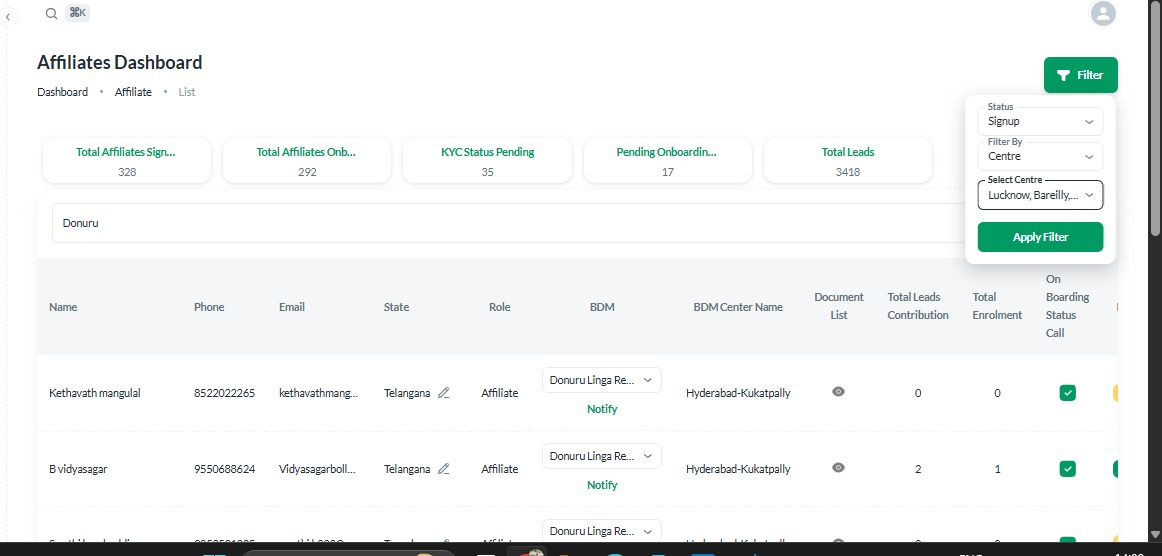Toggle onboarding call checkbox for Kethavath mangulal
The image size is (1162, 556).
pyautogui.click(x=1067, y=393)
